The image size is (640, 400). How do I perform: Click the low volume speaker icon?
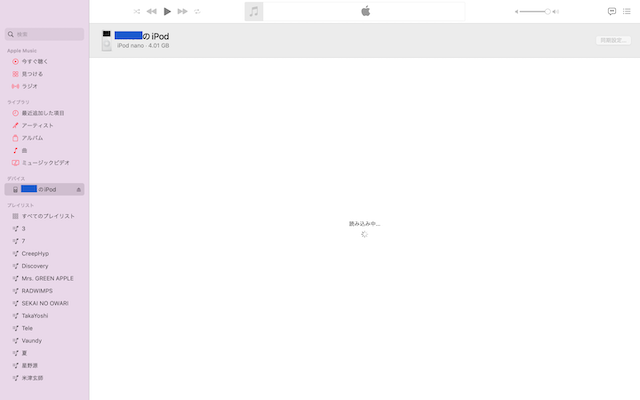(x=516, y=11)
